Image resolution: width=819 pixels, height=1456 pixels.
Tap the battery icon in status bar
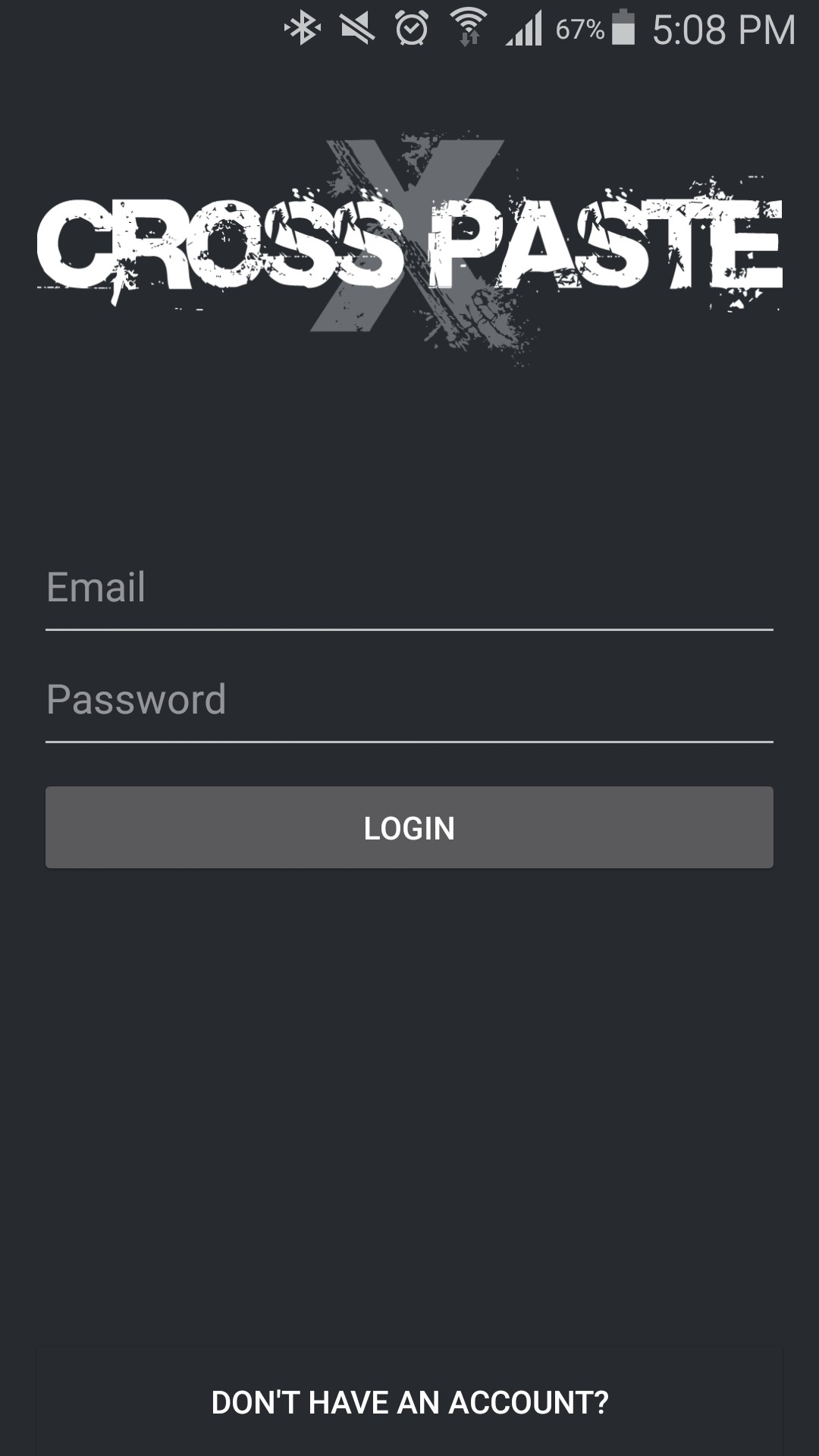623,27
